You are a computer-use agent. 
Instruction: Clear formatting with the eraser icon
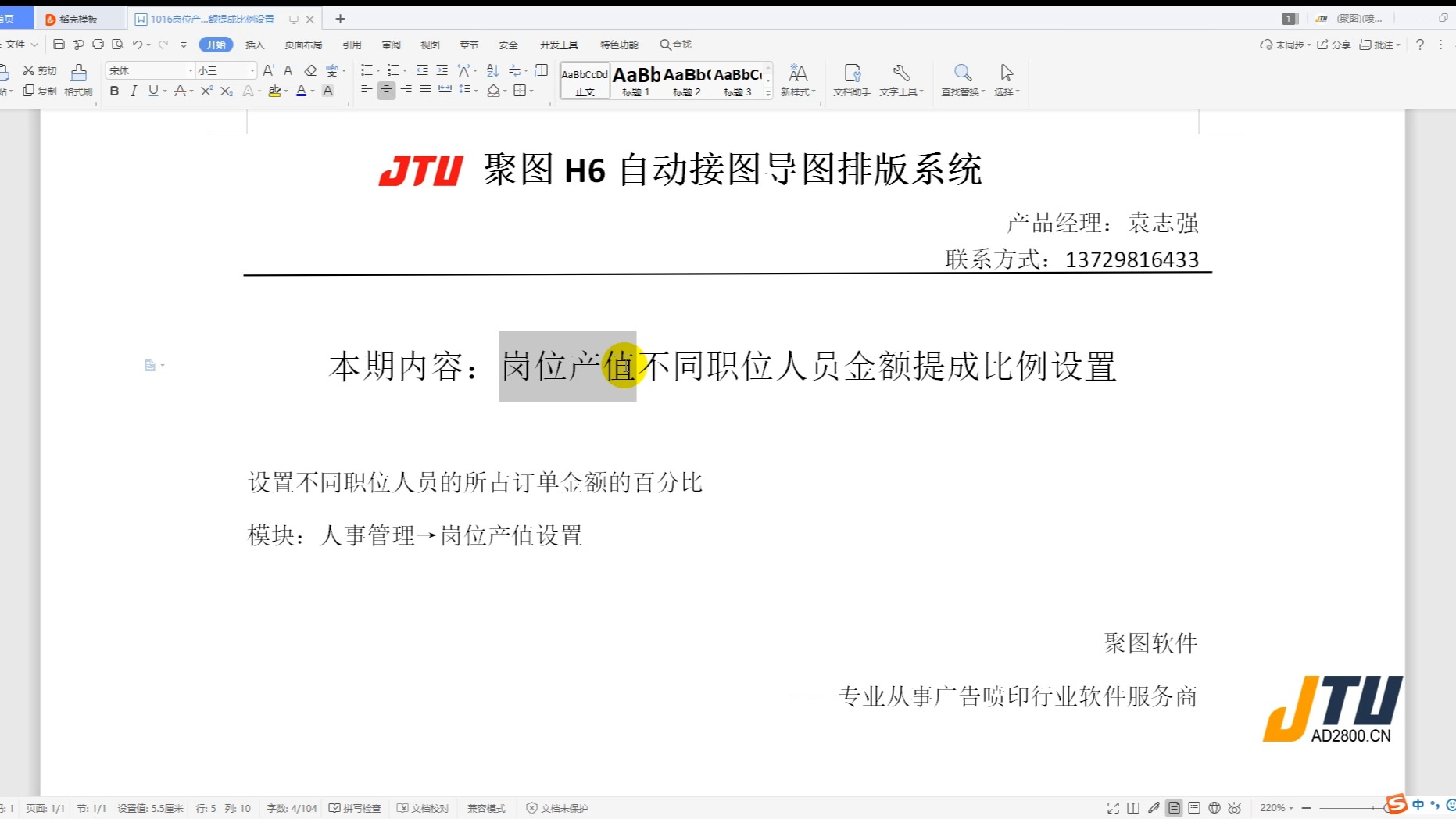[x=310, y=70]
